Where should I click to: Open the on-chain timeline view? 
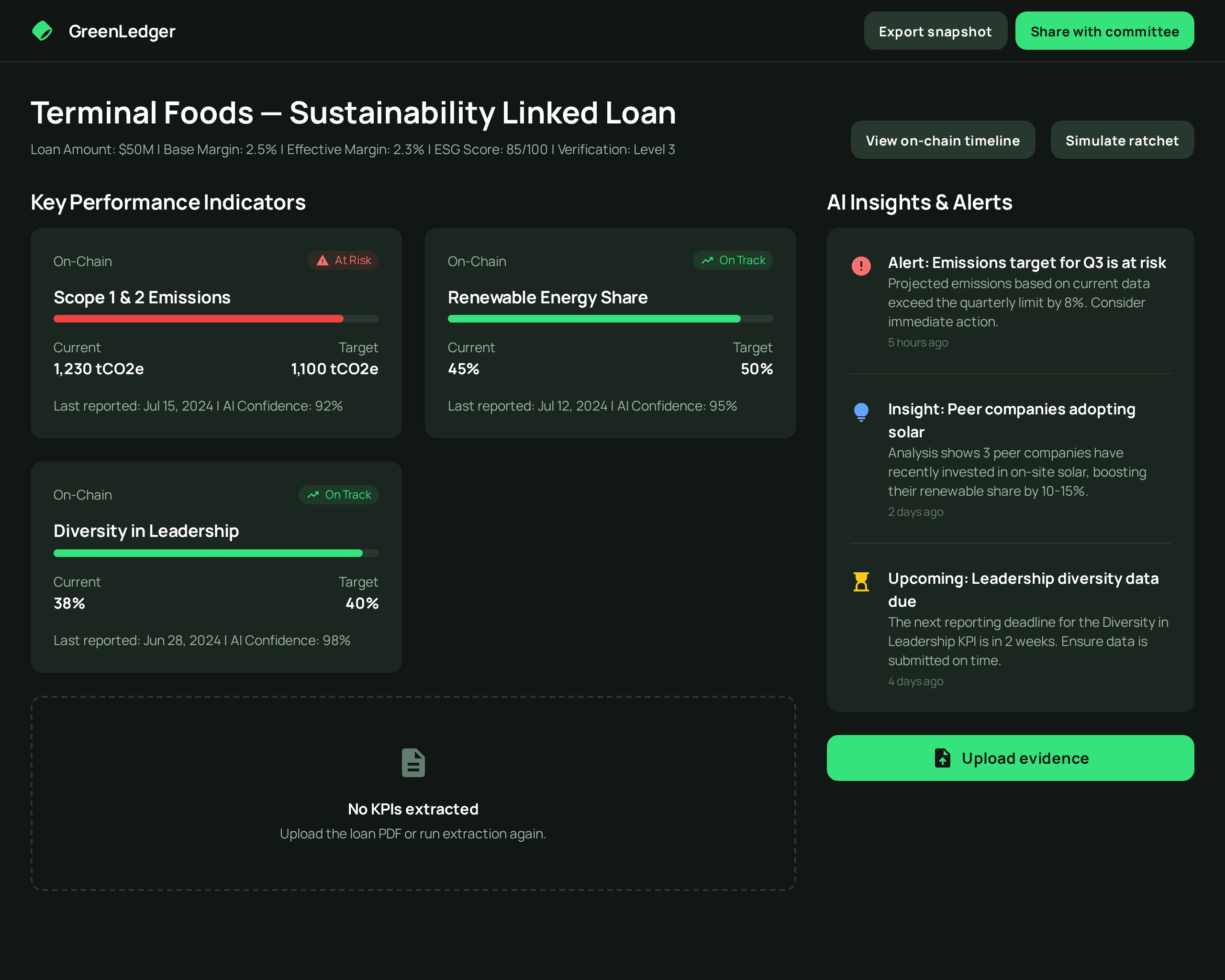tap(942, 140)
